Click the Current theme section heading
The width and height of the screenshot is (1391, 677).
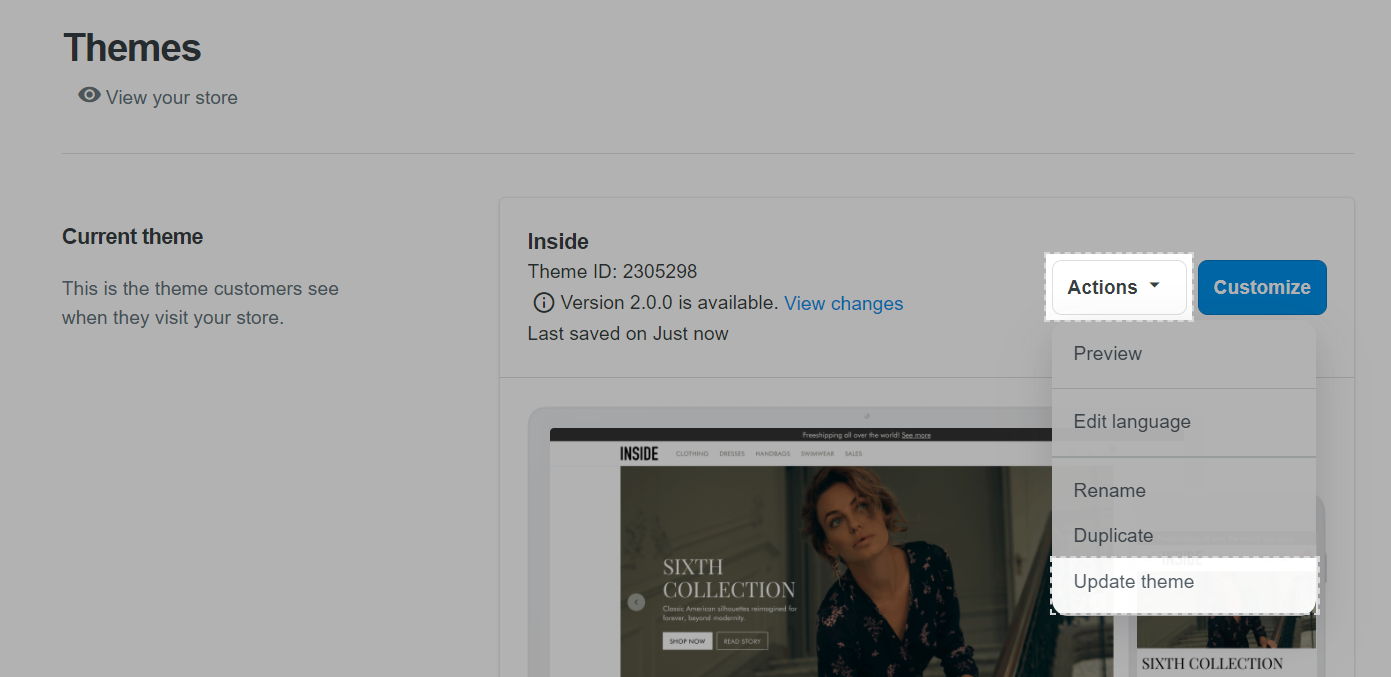click(x=132, y=237)
